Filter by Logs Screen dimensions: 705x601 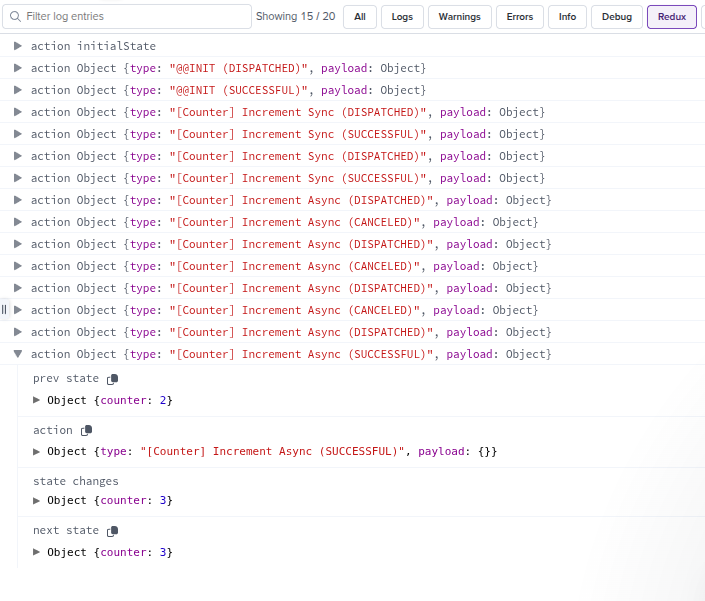[x=402, y=17]
